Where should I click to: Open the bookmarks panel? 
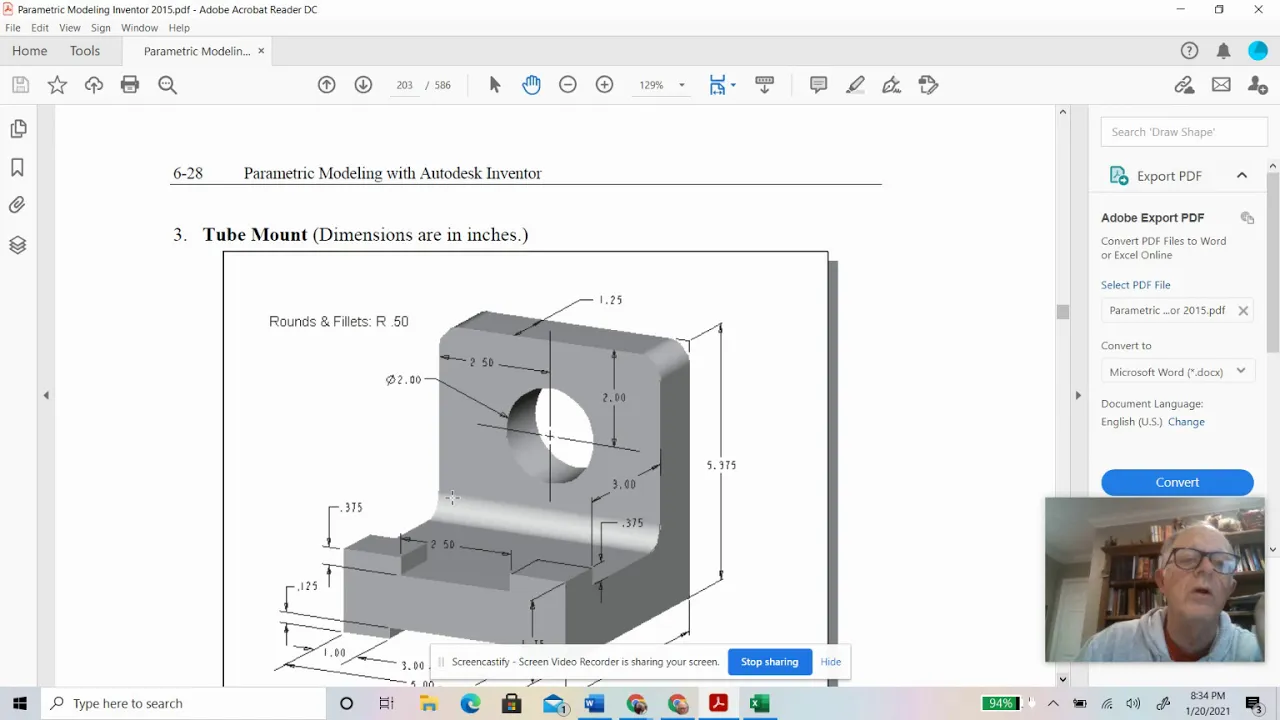pos(17,167)
